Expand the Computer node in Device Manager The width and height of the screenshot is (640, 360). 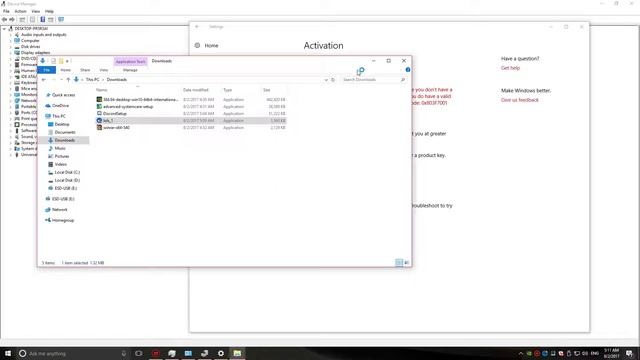(11, 41)
